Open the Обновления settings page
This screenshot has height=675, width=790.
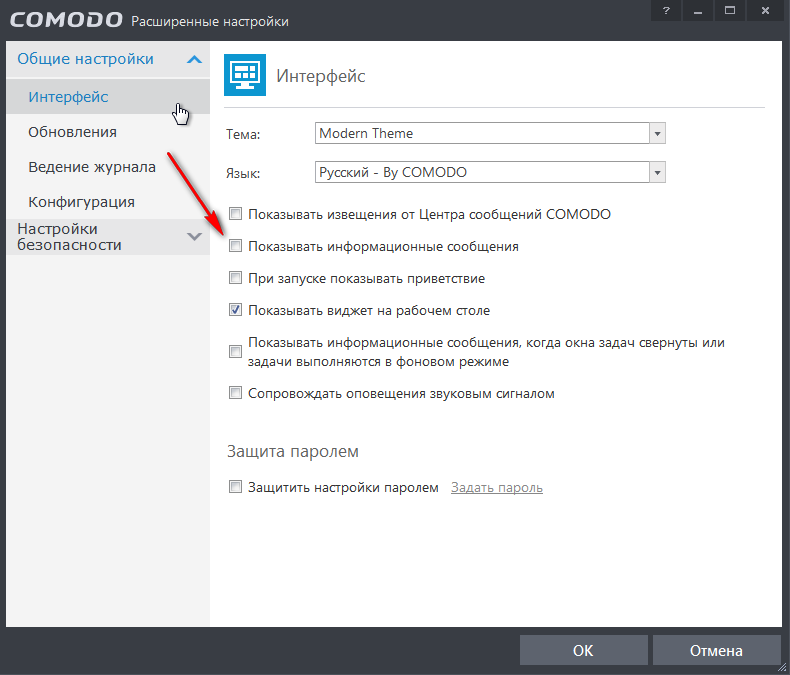73,132
